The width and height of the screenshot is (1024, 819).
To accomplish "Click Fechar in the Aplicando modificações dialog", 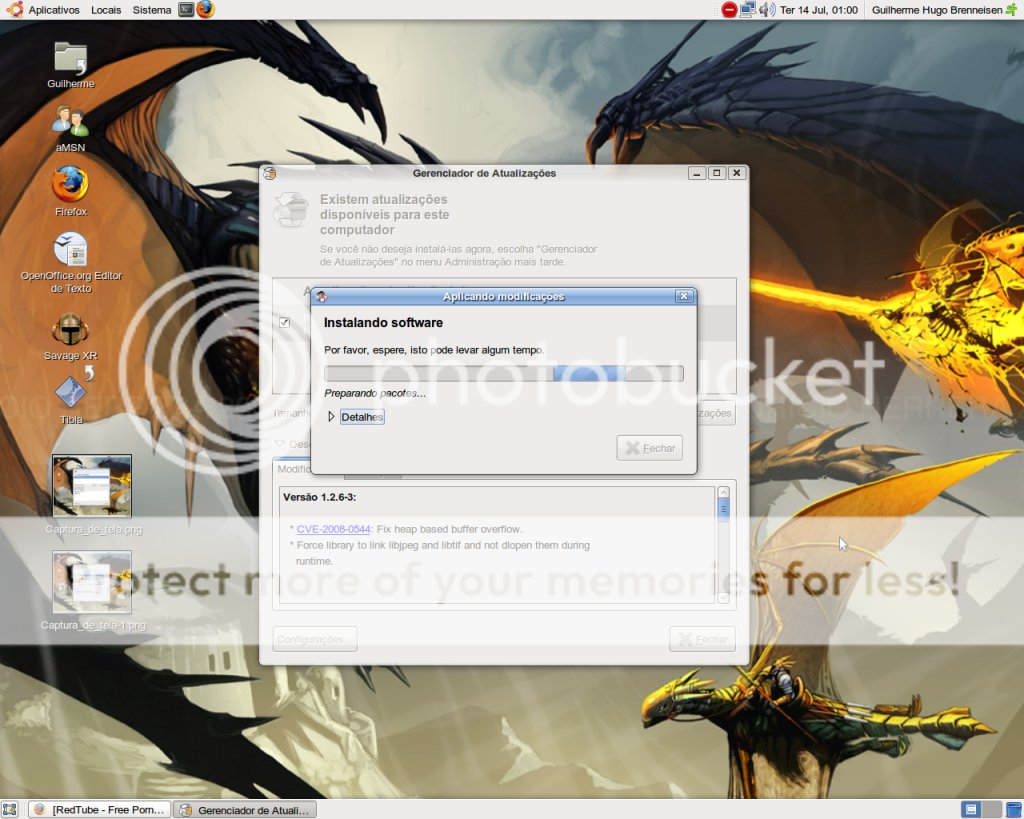I will (650, 448).
